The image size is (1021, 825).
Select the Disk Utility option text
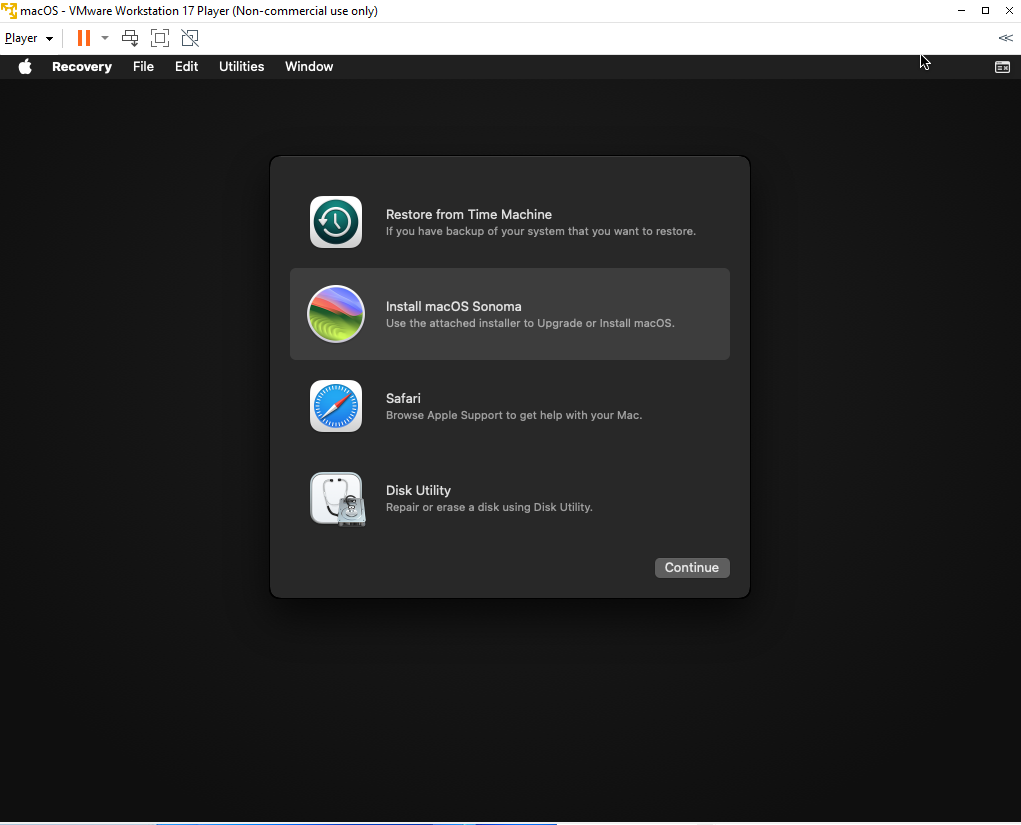418,490
